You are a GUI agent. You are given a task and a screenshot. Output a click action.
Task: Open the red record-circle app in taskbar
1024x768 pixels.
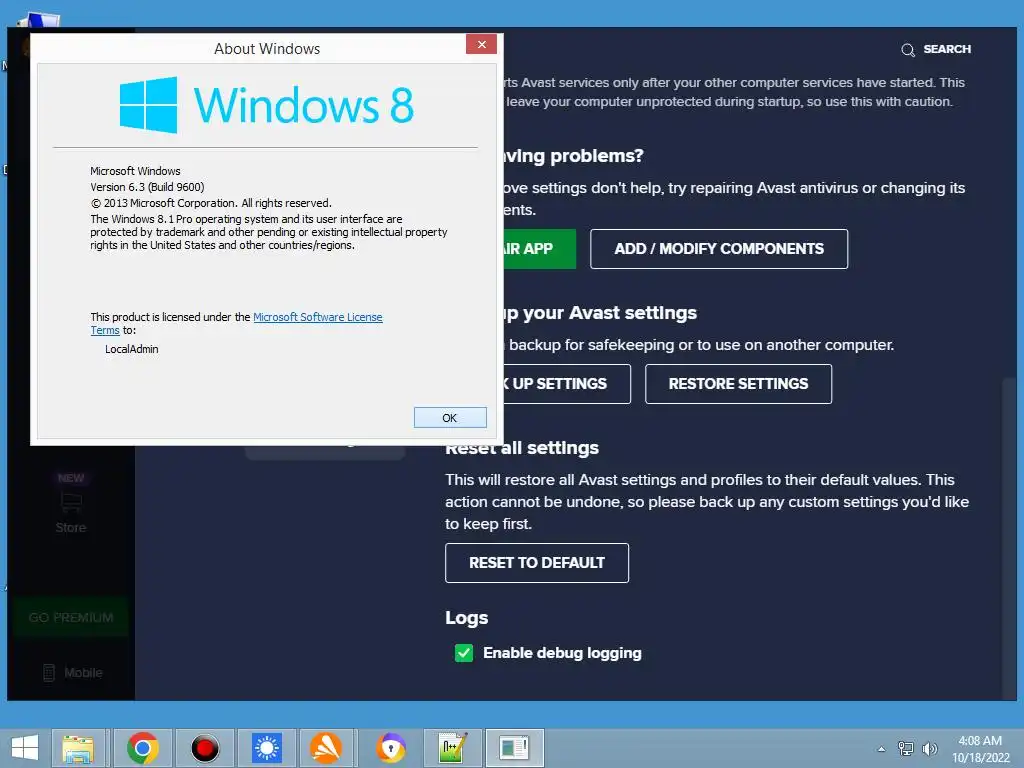205,748
